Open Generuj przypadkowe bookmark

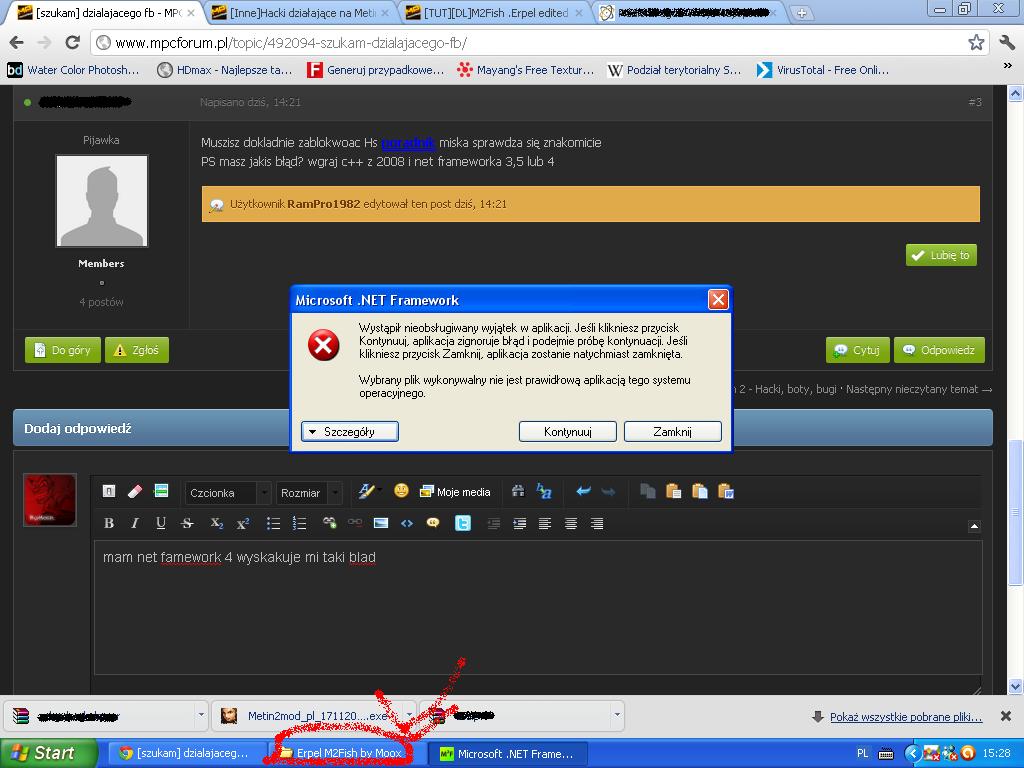click(375, 70)
